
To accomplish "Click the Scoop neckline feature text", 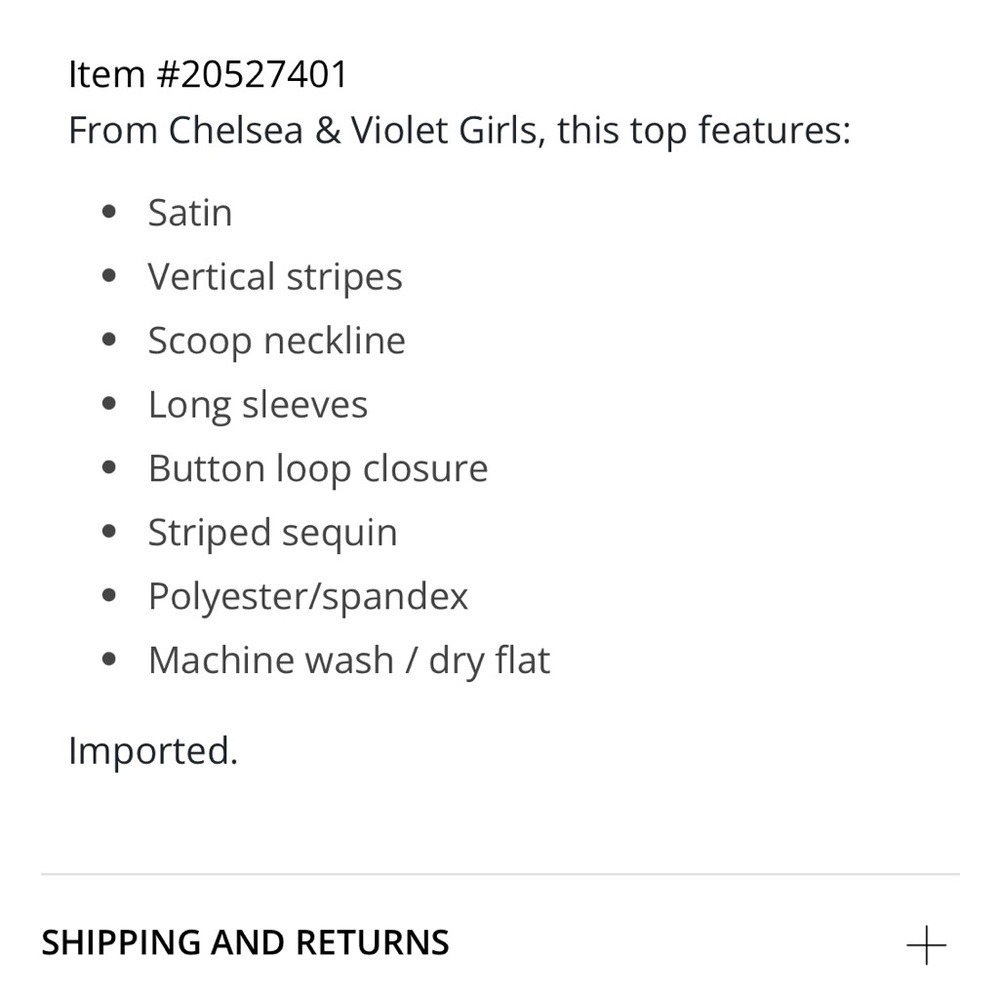I will [x=276, y=341].
